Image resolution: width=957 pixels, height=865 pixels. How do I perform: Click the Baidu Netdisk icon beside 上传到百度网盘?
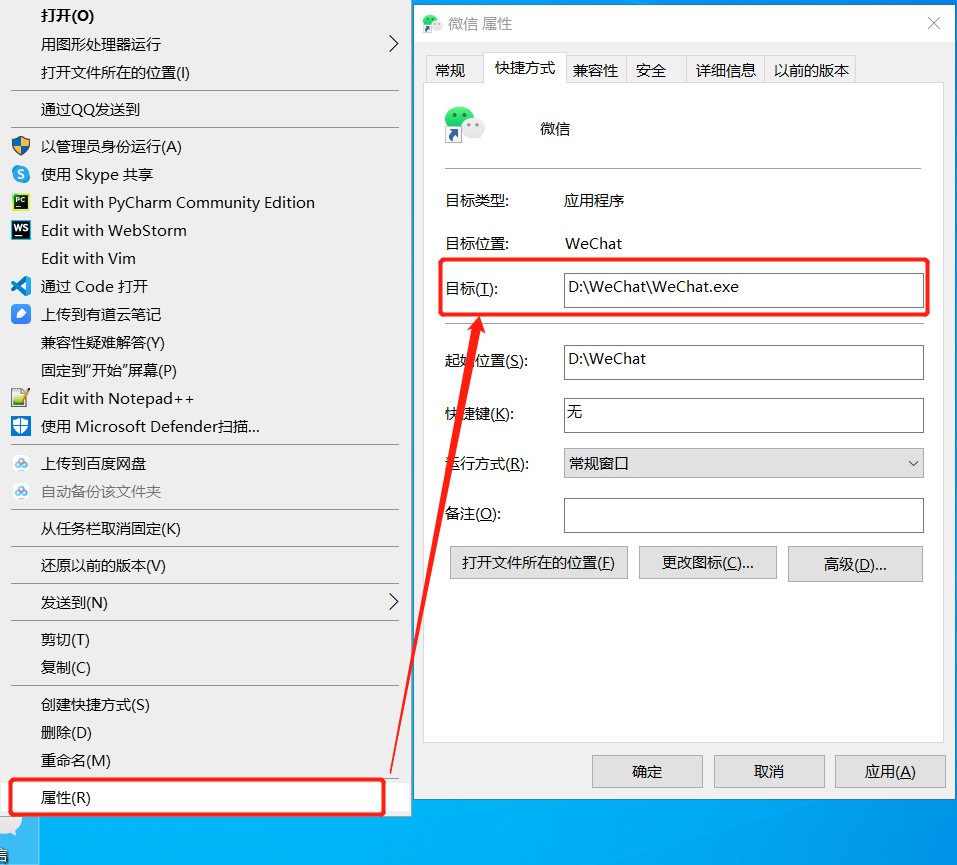[x=21, y=463]
